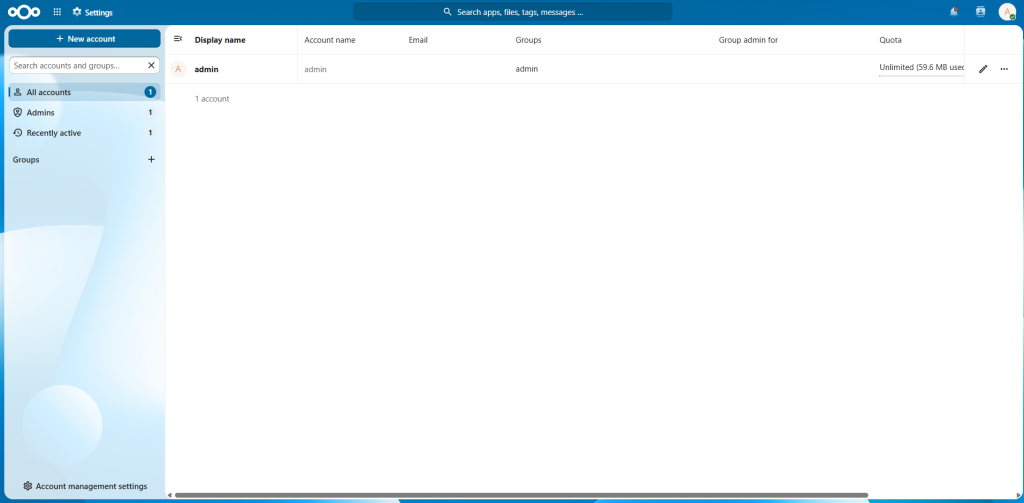This screenshot has height=503, width=1024.
Task: Click the All accounts count badge
Action: [x=150, y=92]
